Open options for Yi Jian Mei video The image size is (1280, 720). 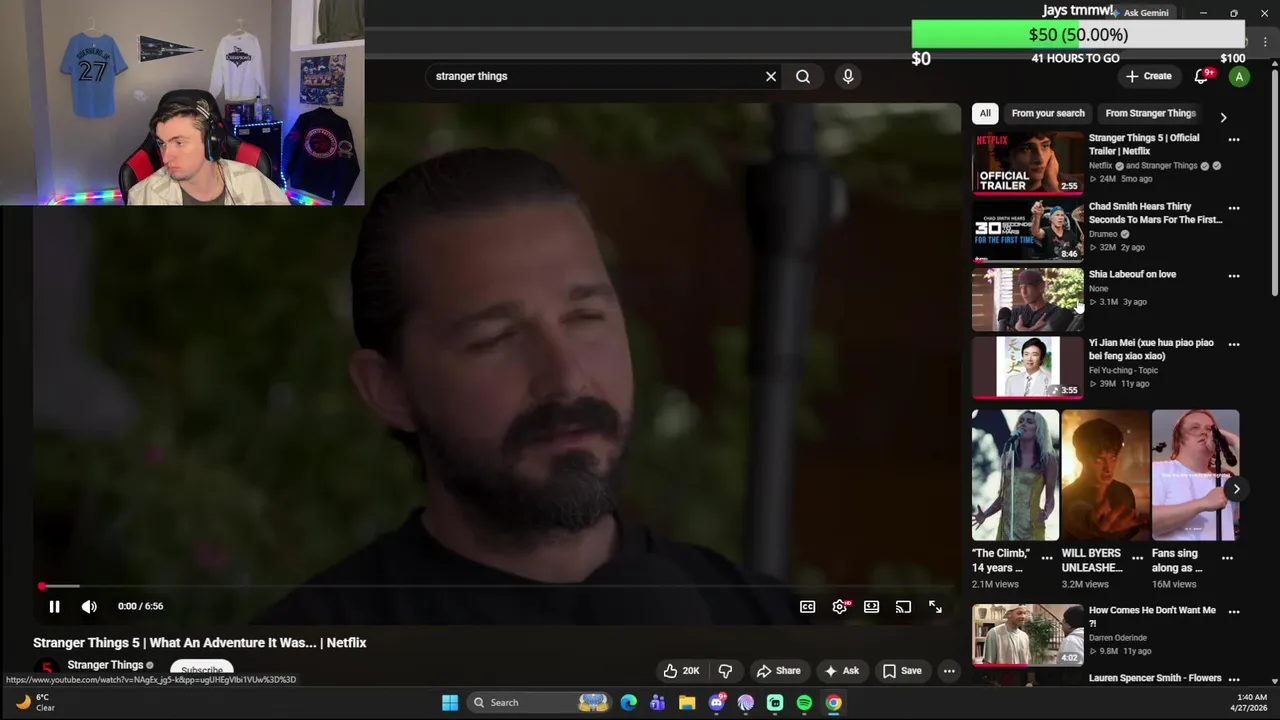tap(1234, 344)
